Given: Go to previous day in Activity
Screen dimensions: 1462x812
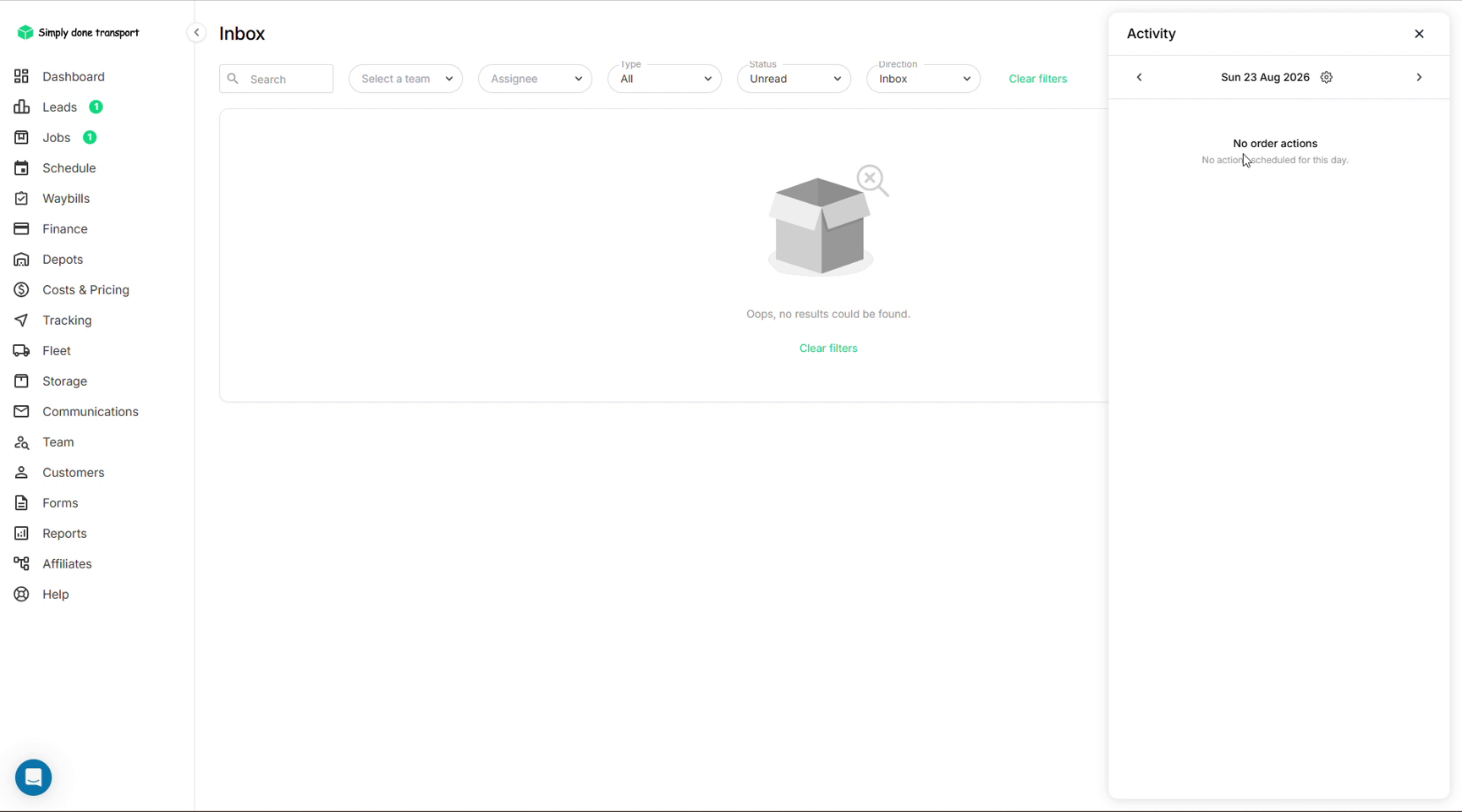Looking at the screenshot, I should coord(1139,77).
